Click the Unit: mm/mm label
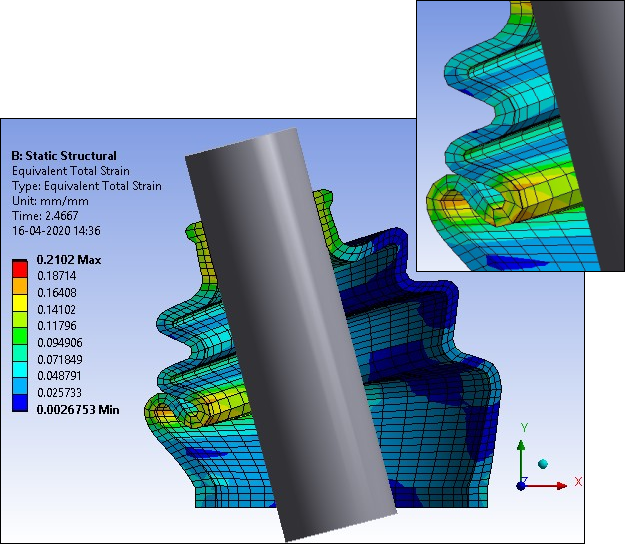 50,201
